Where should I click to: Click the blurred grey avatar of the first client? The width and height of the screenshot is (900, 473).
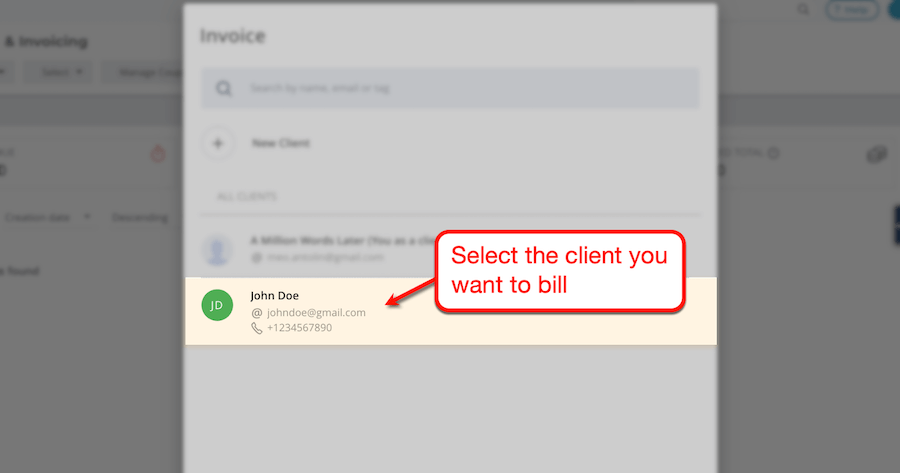click(217, 250)
